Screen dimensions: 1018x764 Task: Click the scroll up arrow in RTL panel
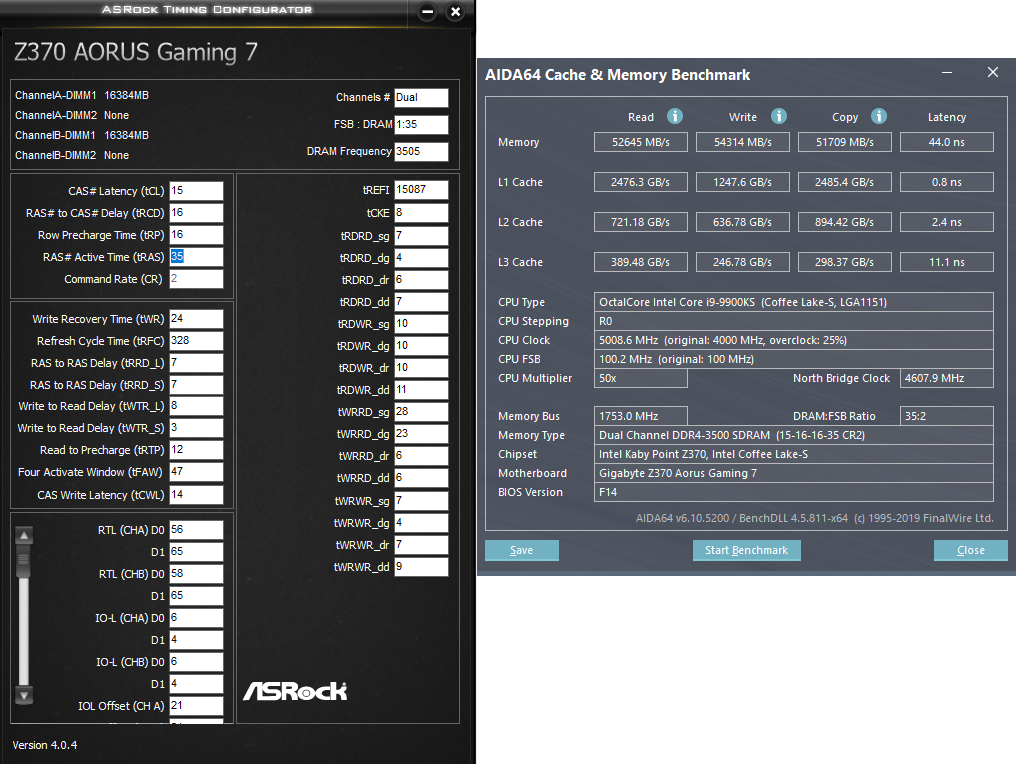(24, 536)
